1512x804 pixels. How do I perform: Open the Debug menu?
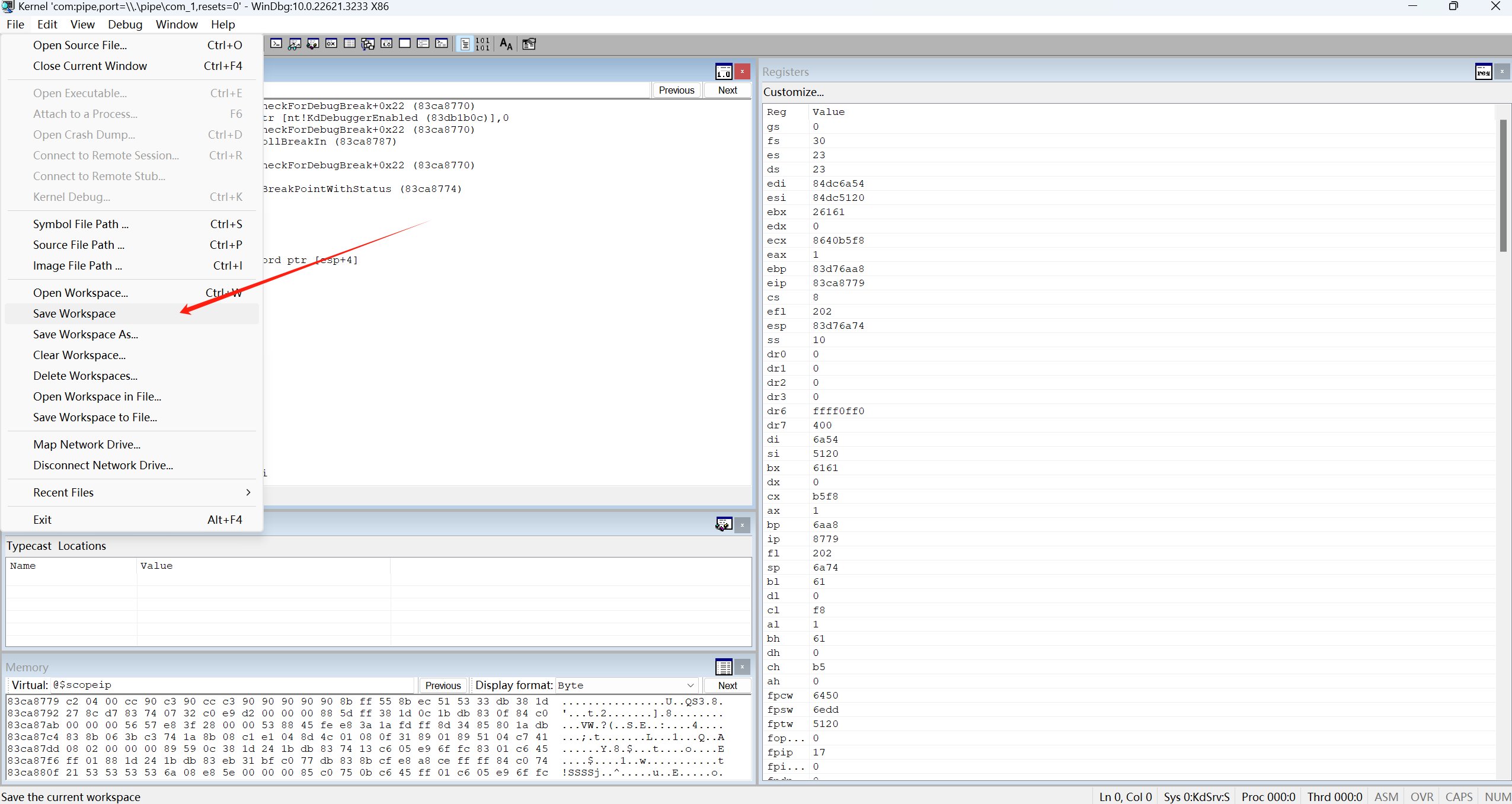tap(125, 24)
